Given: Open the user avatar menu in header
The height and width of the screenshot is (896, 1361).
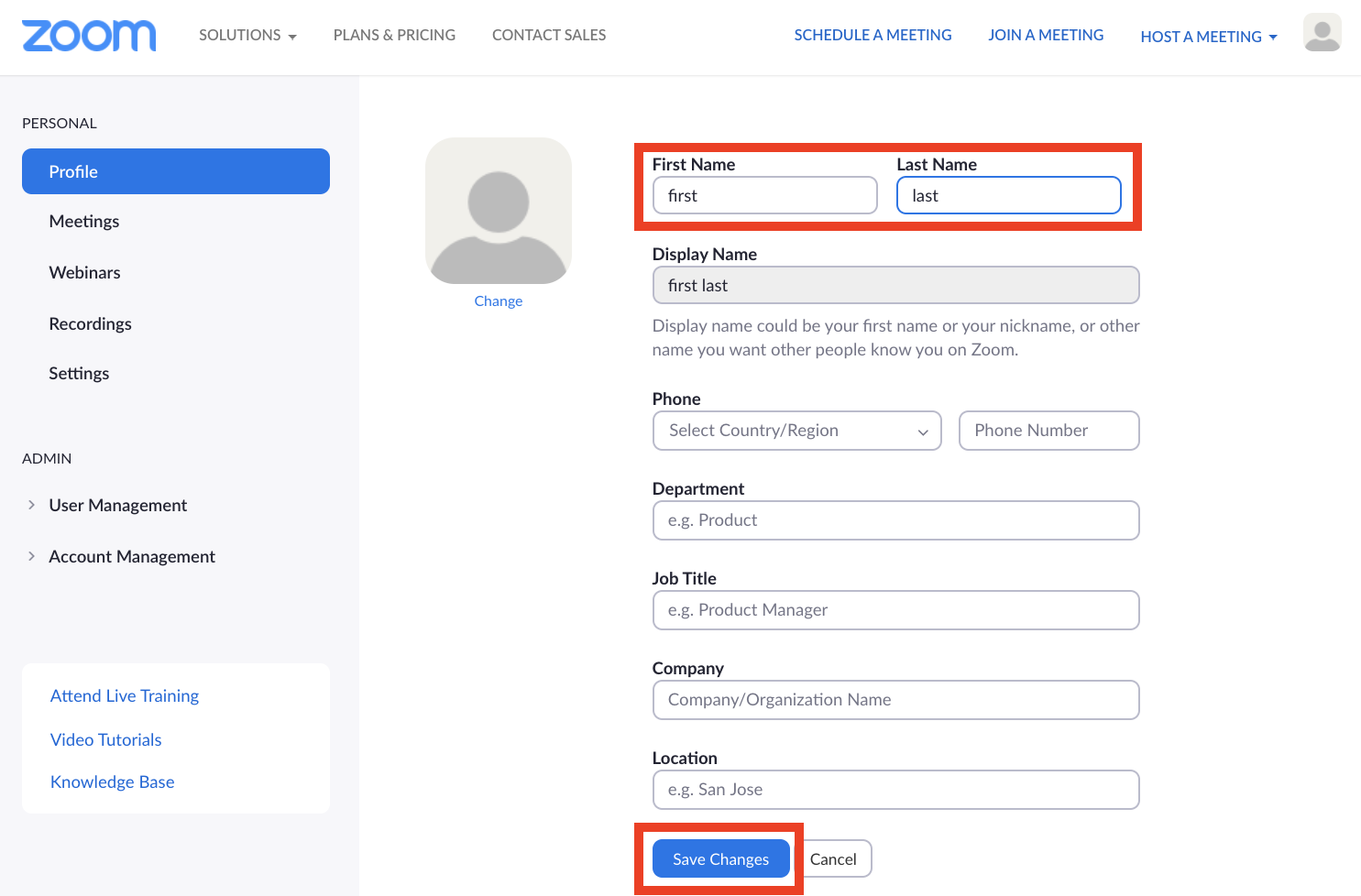Looking at the screenshot, I should point(1322,33).
